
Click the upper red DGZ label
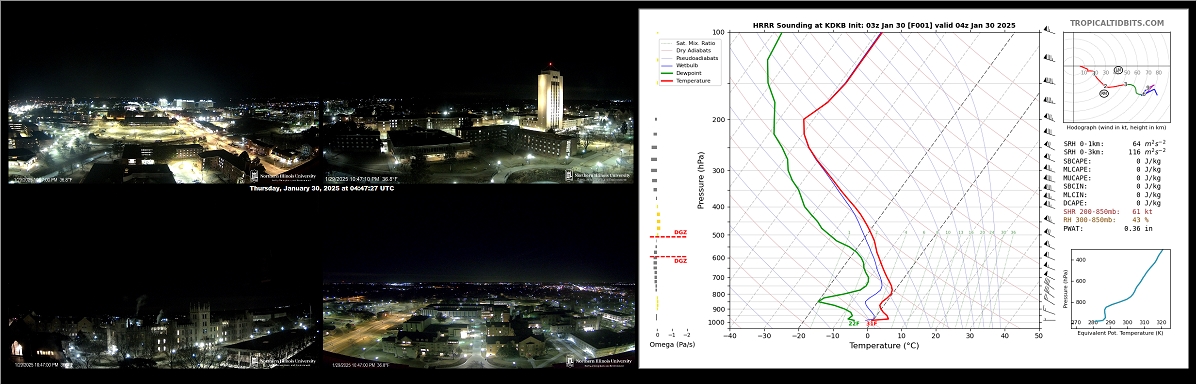680,232
